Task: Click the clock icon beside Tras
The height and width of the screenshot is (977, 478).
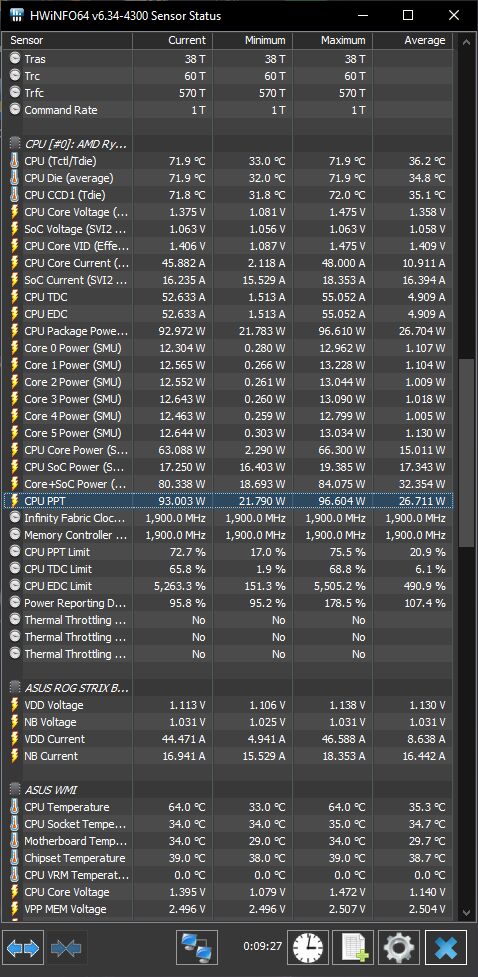Action: [x=15, y=59]
